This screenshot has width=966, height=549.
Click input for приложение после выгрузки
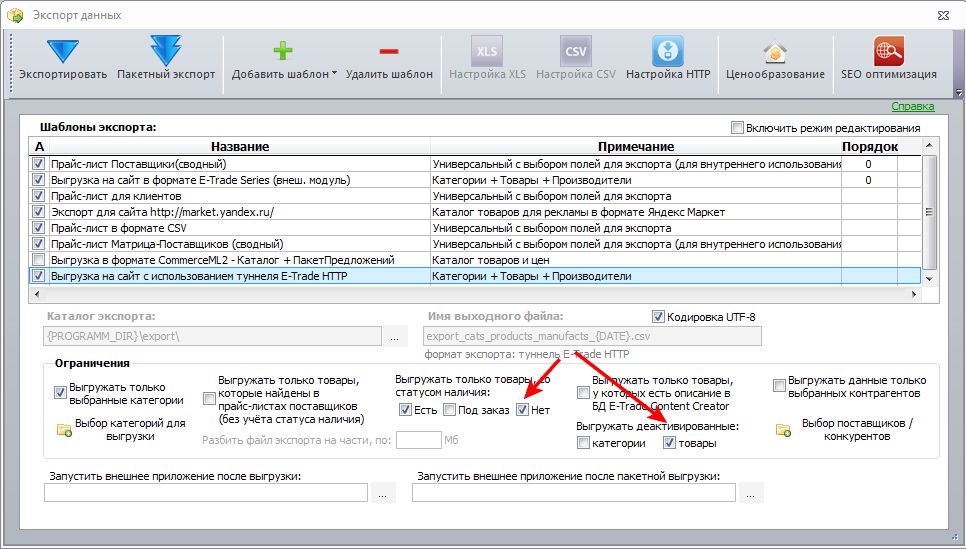coord(206,493)
